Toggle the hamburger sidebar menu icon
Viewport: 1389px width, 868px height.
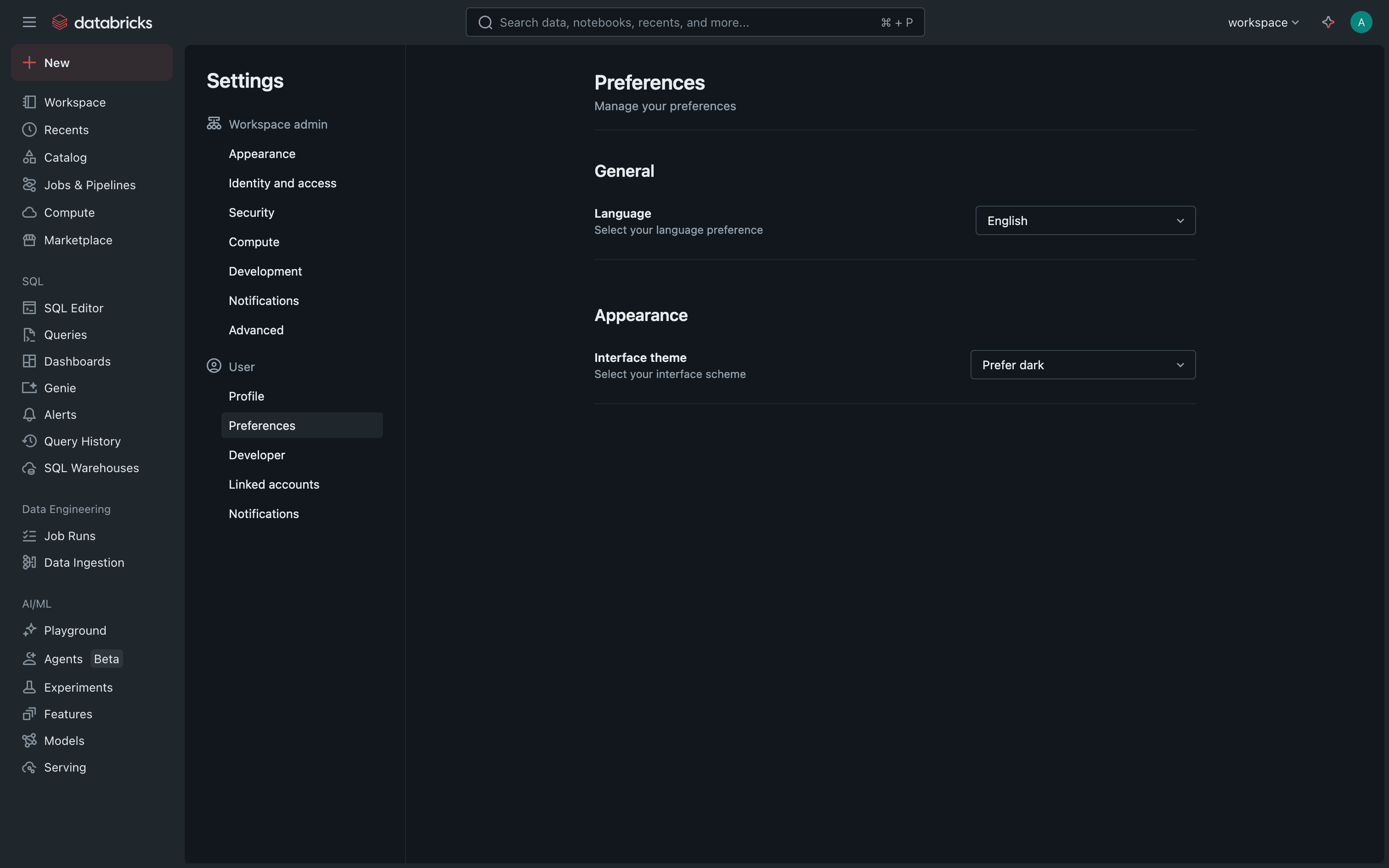pos(29,23)
